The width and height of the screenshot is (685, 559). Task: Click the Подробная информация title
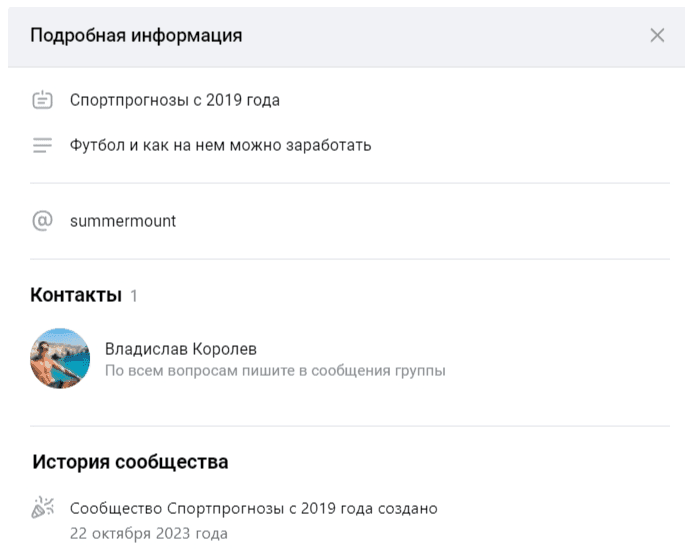pyautogui.click(x=136, y=36)
